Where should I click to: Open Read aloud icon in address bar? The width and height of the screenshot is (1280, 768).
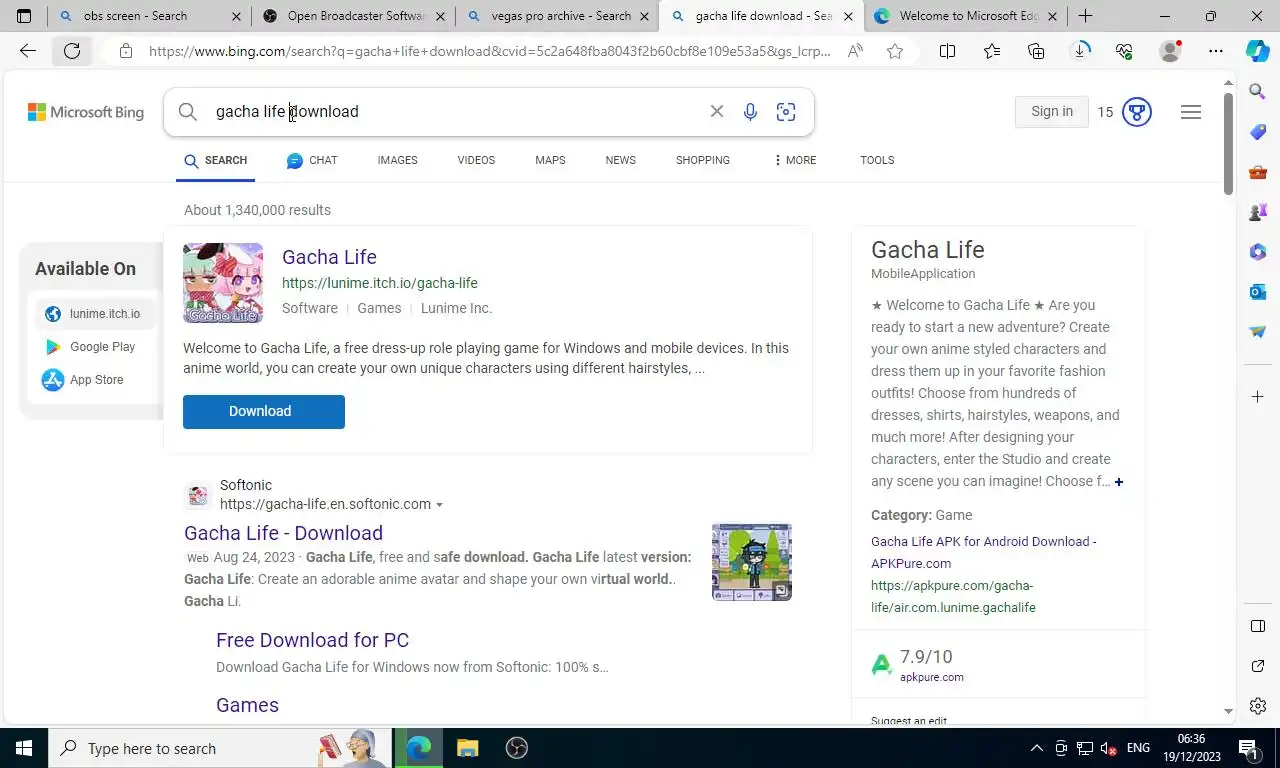click(x=855, y=51)
